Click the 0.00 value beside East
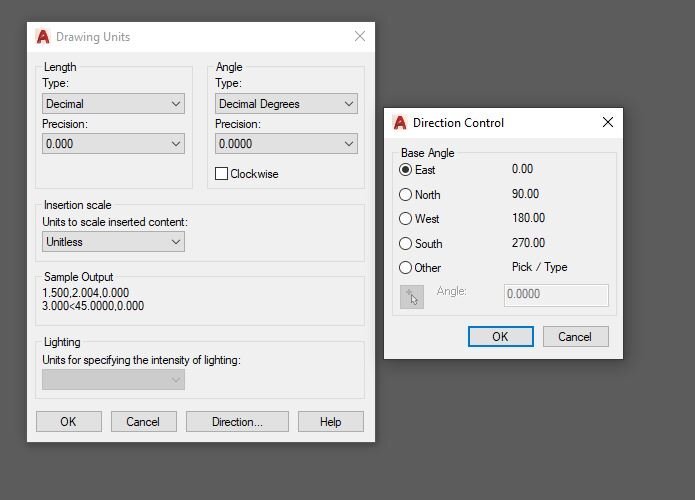Screen dimensions: 695x500 tap(522, 169)
